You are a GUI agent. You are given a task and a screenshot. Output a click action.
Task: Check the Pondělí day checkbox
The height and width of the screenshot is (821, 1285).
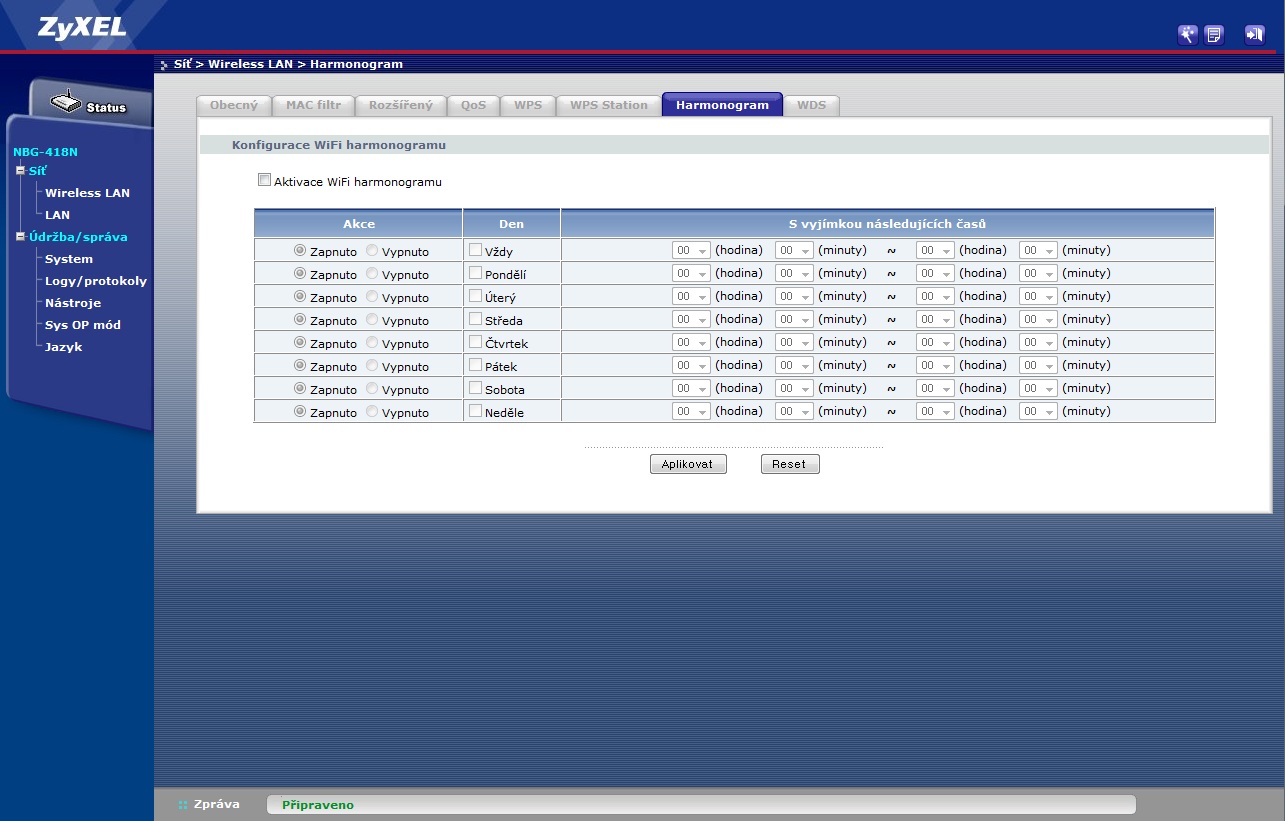tap(475, 272)
